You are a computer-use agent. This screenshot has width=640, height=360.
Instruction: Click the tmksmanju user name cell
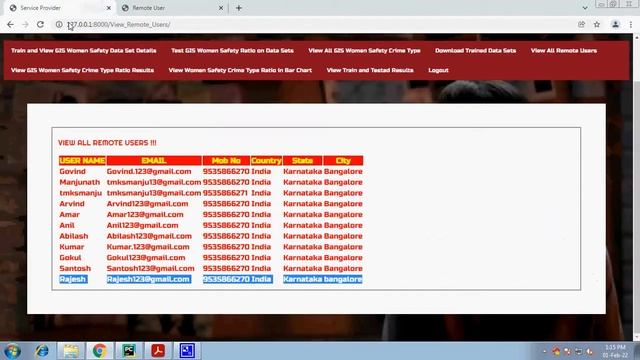coord(80,193)
